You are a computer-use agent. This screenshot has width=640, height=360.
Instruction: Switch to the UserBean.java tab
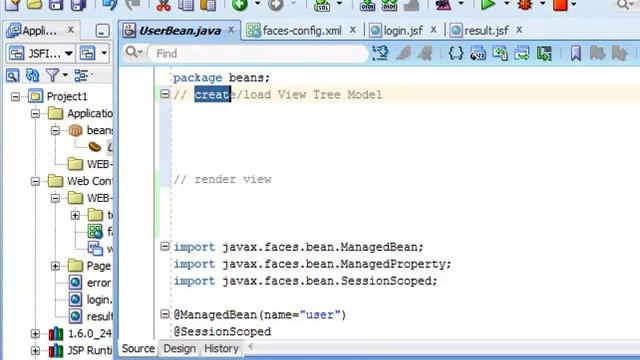pos(180,31)
